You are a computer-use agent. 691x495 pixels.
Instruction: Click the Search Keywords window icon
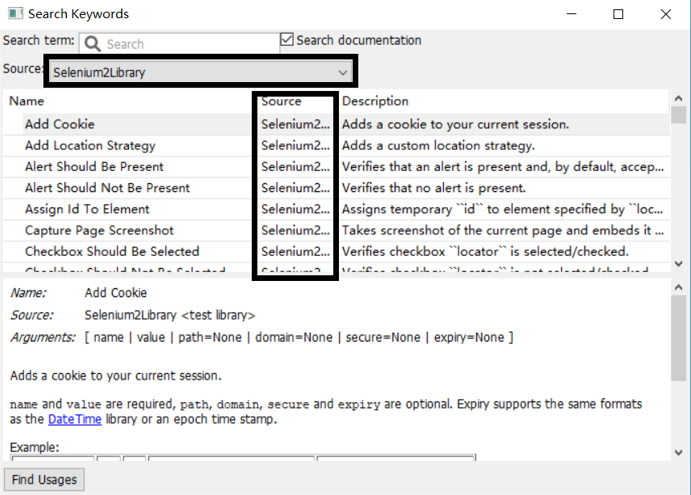pos(15,14)
